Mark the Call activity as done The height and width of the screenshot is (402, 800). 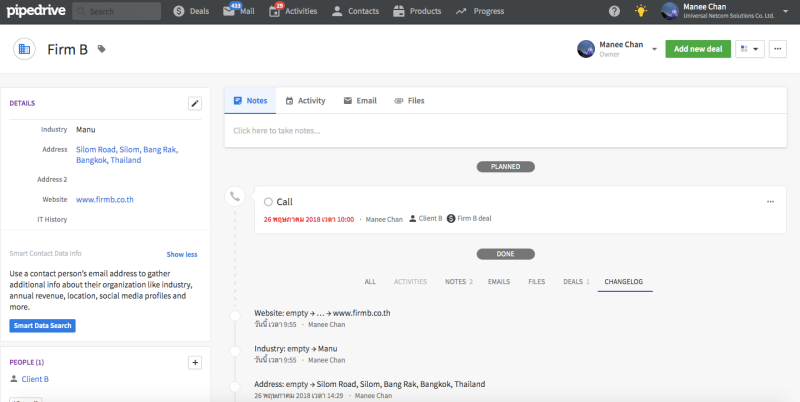pos(268,202)
